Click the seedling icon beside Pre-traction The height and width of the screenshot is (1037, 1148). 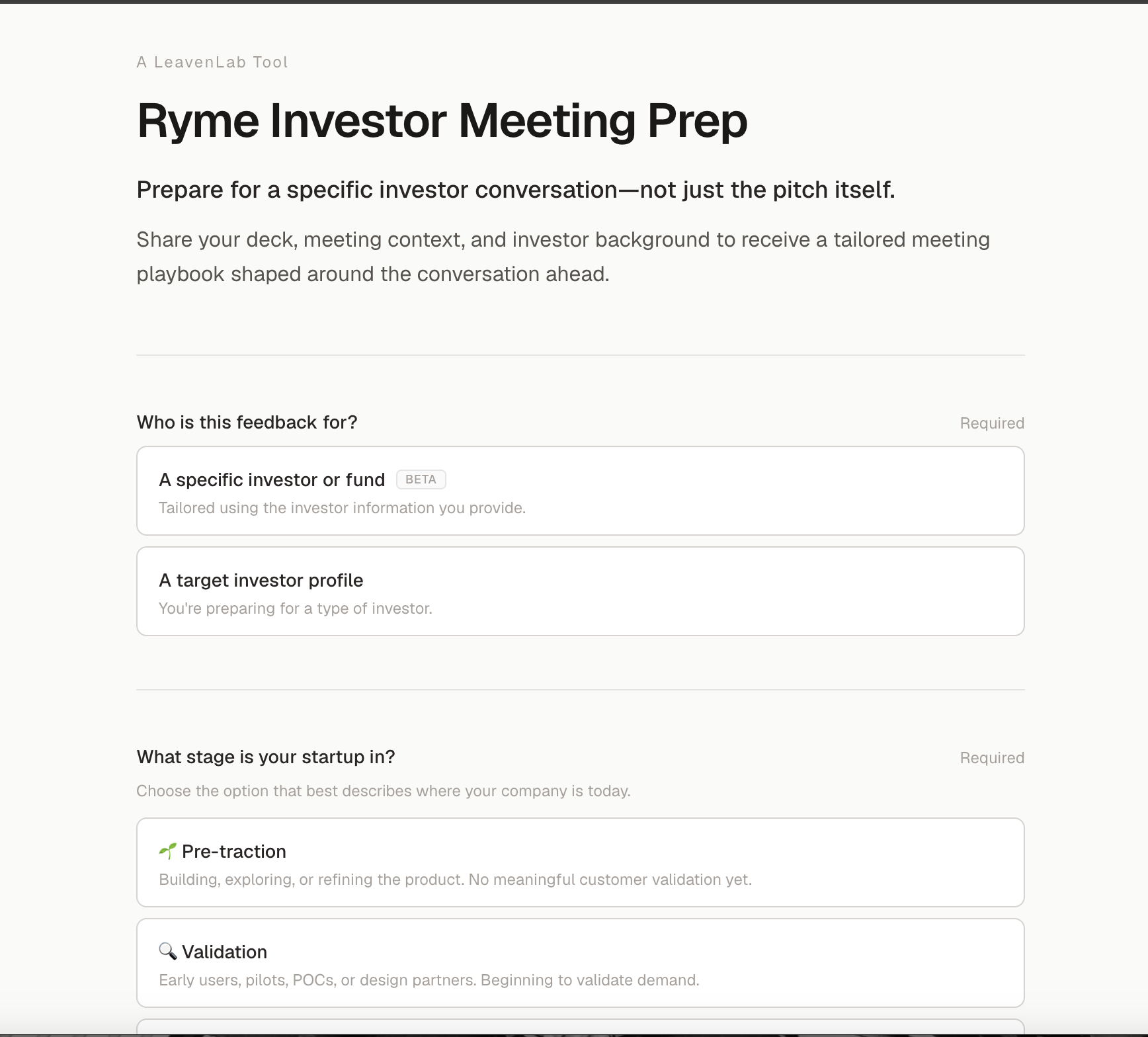pos(167,851)
